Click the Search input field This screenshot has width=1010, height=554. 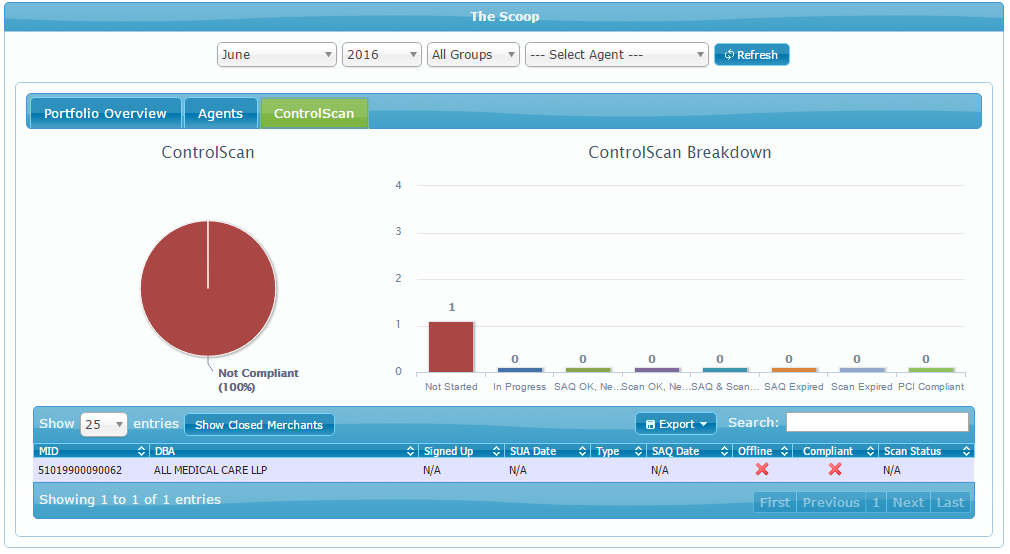[x=877, y=423]
